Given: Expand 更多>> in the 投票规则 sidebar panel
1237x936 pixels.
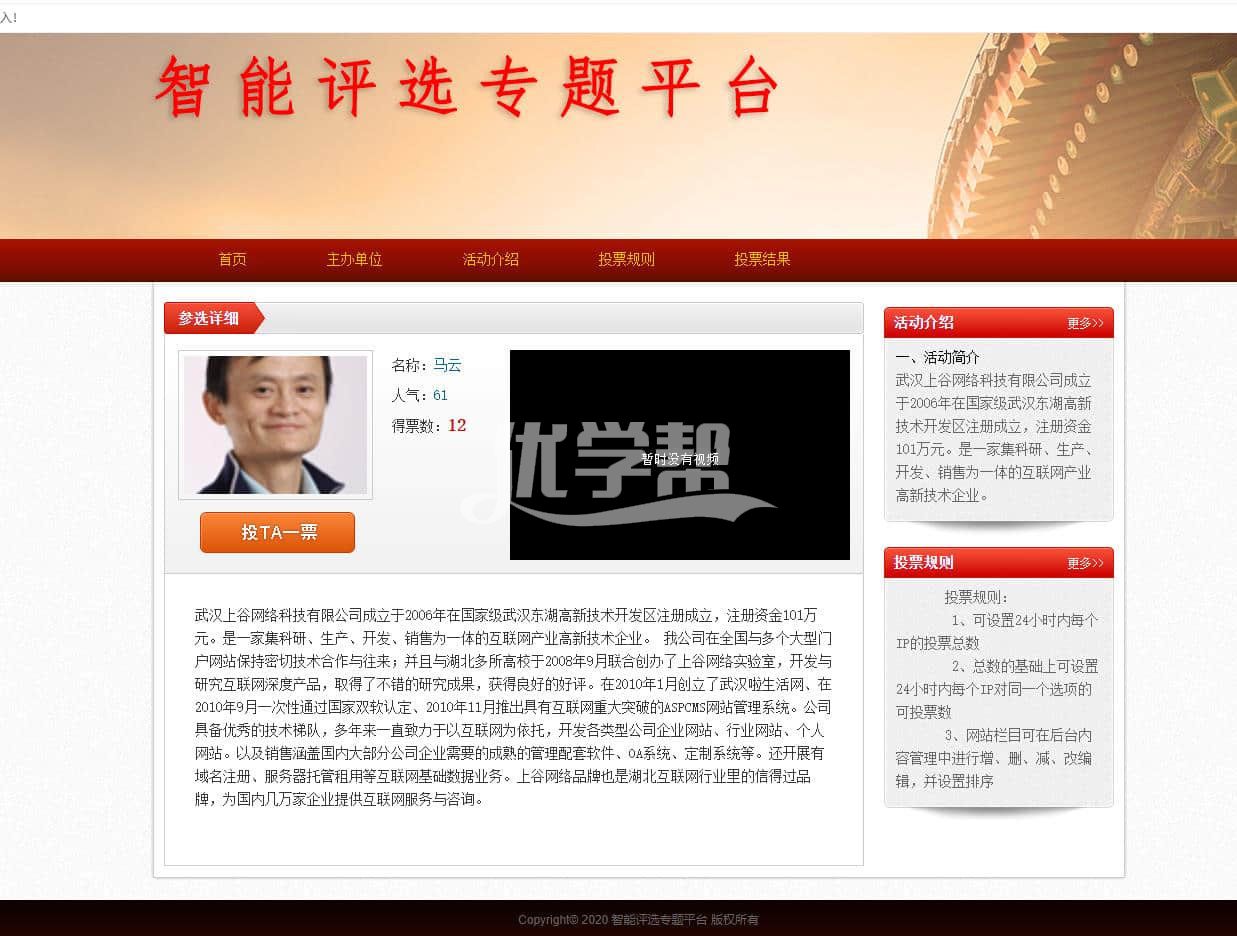Looking at the screenshot, I should point(1085,563).
